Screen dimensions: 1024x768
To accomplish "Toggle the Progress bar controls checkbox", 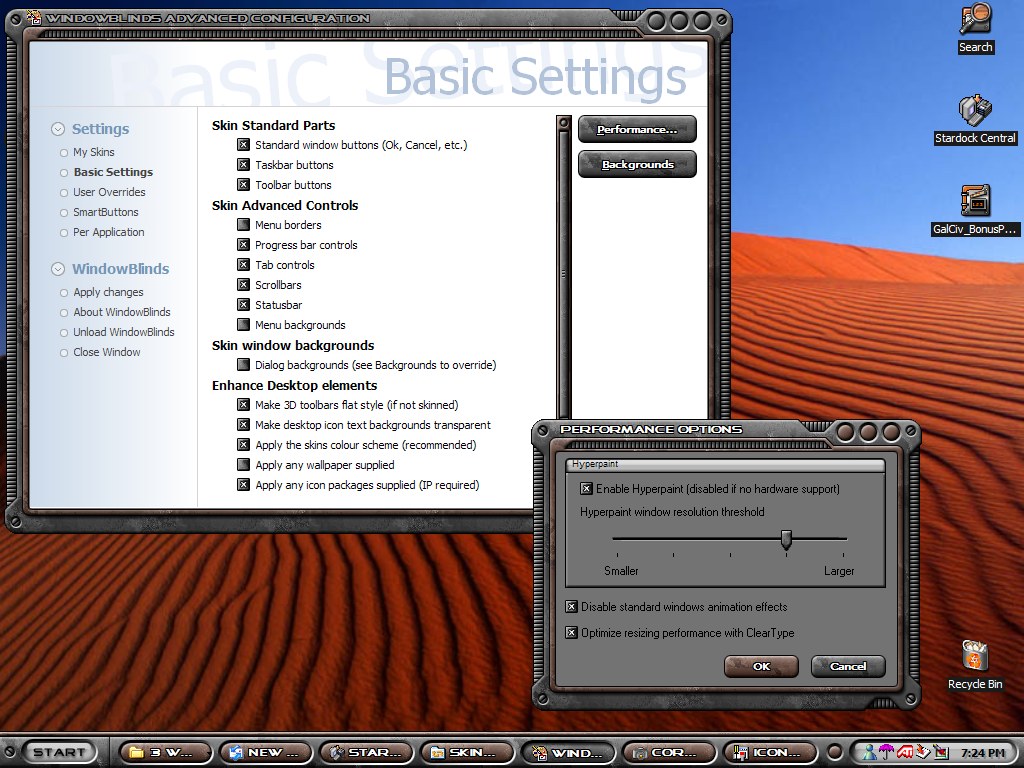I will [244, 245].
